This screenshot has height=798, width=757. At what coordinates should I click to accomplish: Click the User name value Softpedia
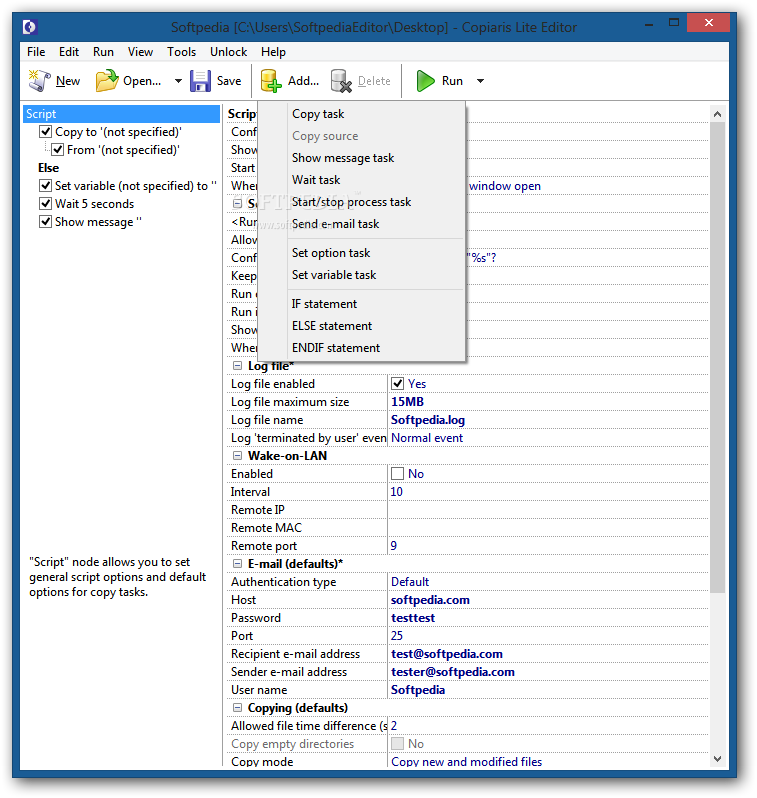tap(417, 690)
